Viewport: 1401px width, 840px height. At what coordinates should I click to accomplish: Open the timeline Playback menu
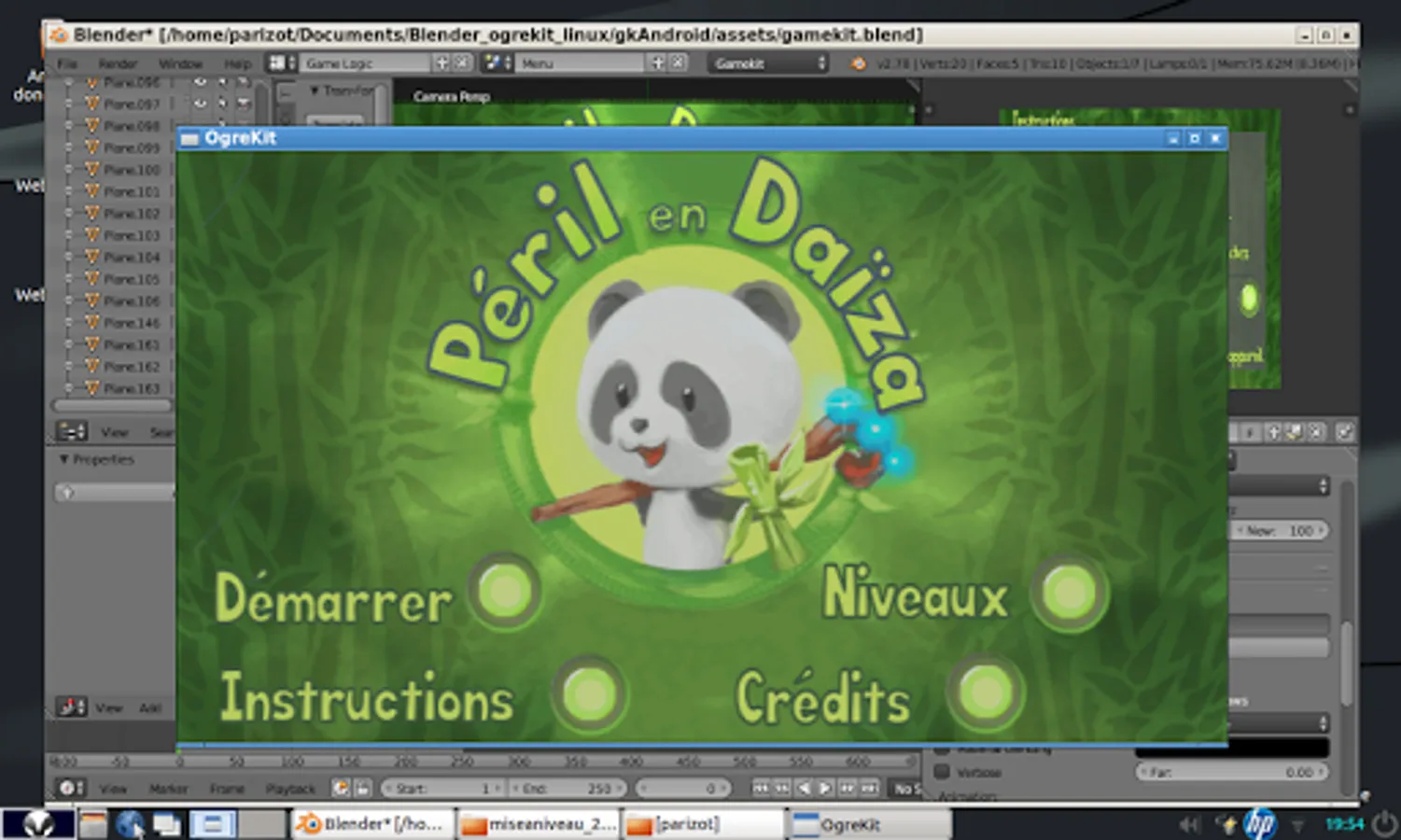tap(290, 789)
